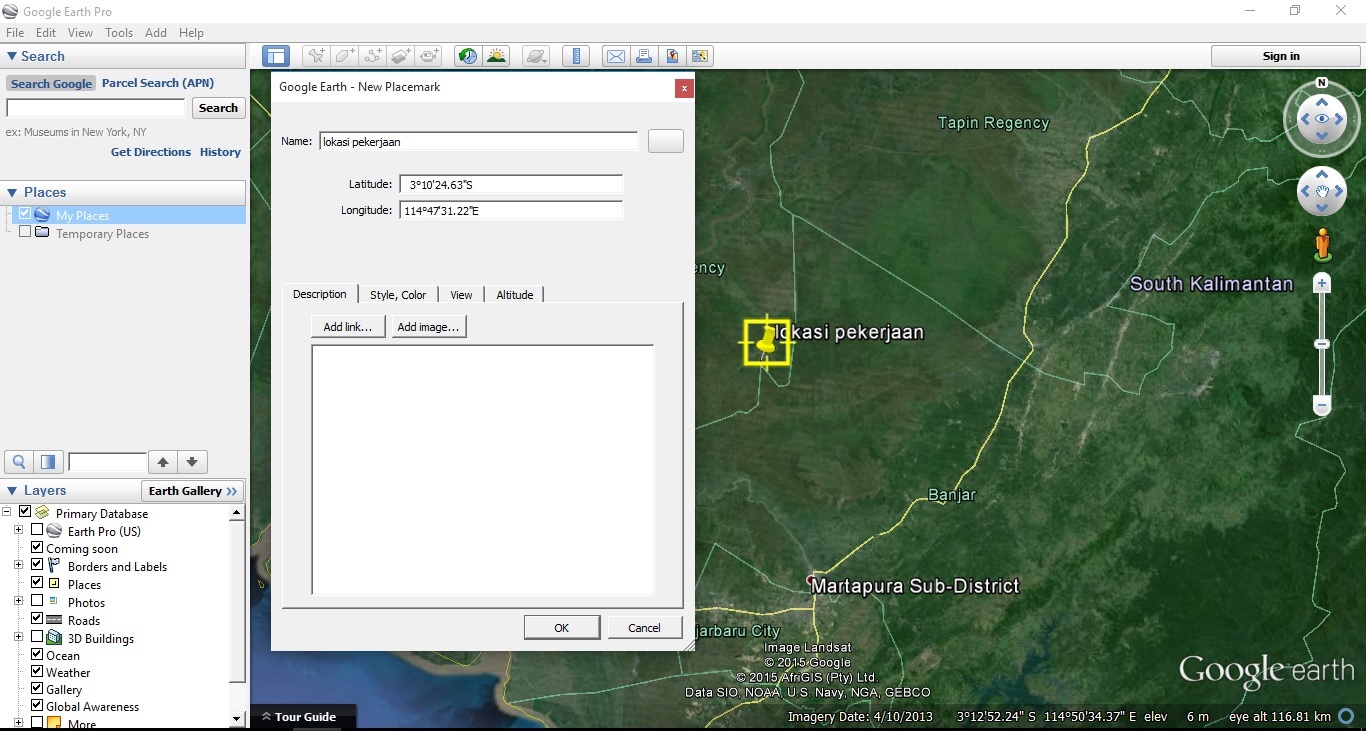Image resolution: width=1366 pixels, height=731 pixels.
Task: Open the Edit menu
Action: point(46,33)
